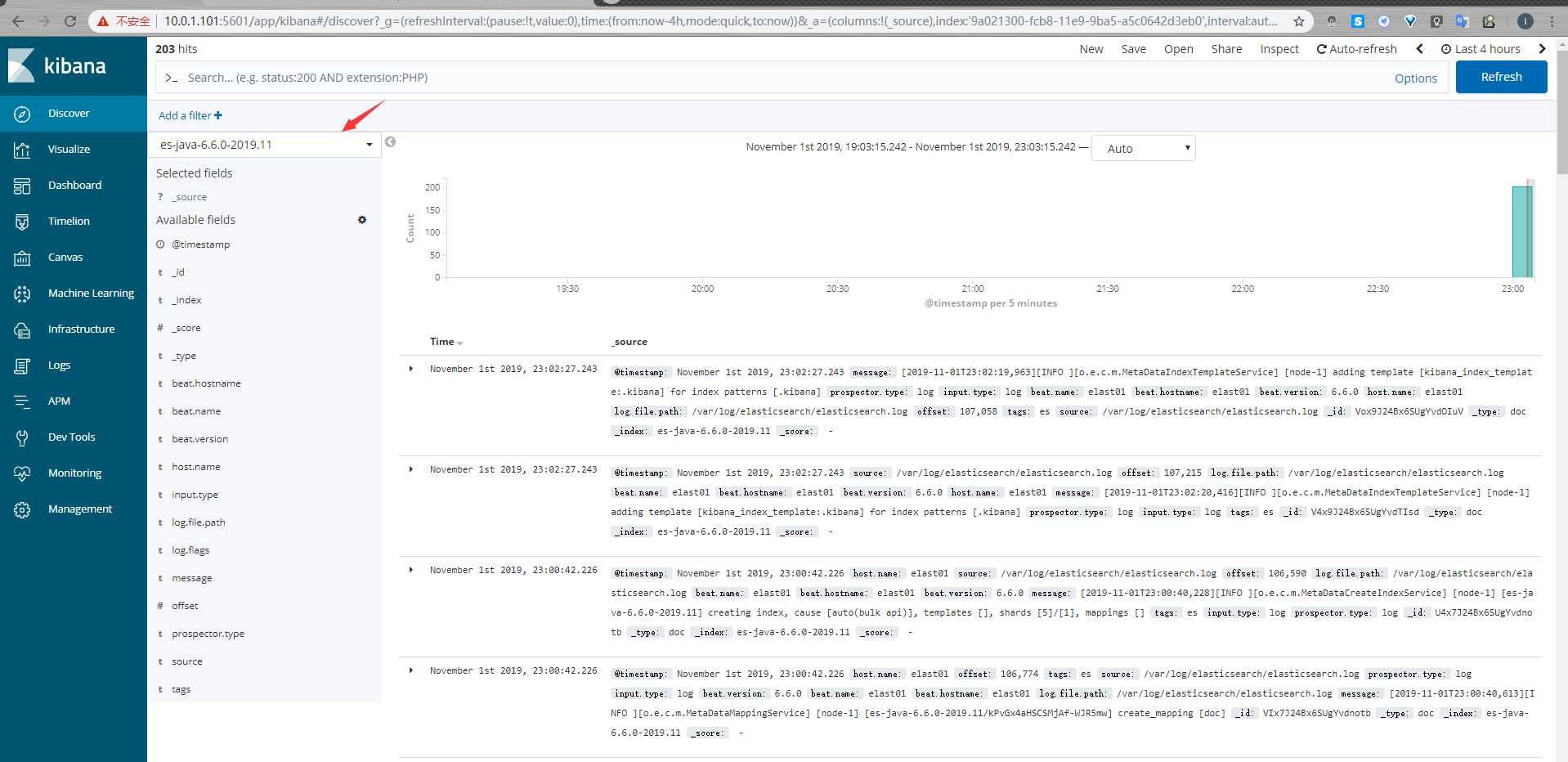Click browser back arrow

coord(18,21)
